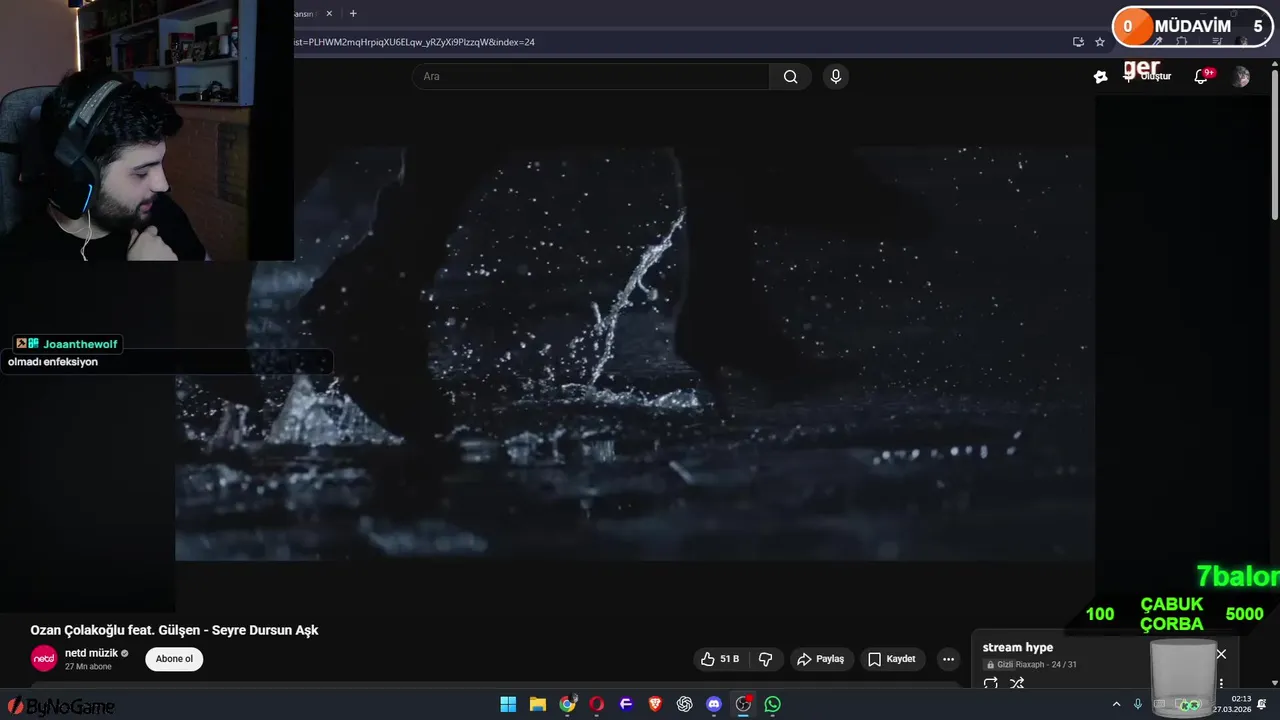Open Brave browser from the taskbar
The width and height of the screenshot is (1280, 720).
pyautogui.click(x=655, y=704)
